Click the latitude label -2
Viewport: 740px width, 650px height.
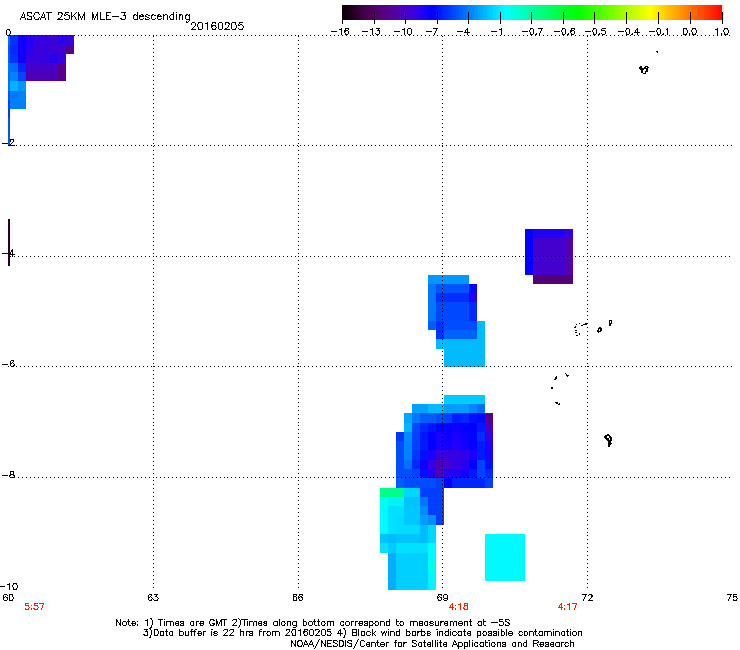click(8, 142)
